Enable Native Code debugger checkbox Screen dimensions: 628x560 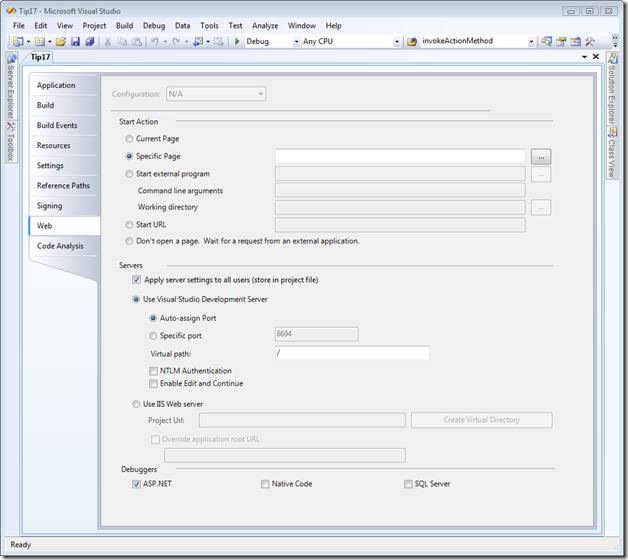265,484
